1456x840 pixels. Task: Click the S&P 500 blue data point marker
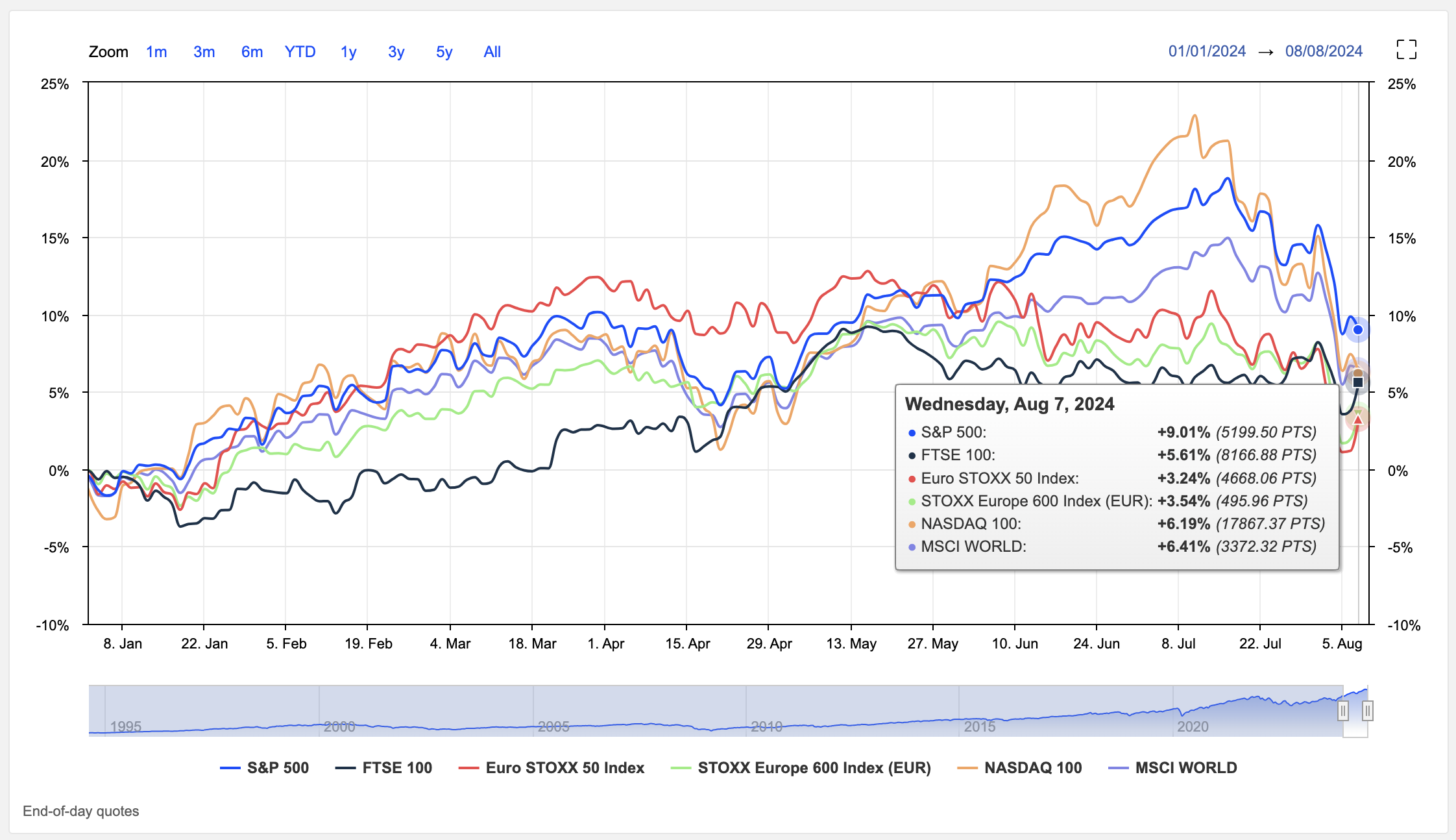(x=1357, y=330)
